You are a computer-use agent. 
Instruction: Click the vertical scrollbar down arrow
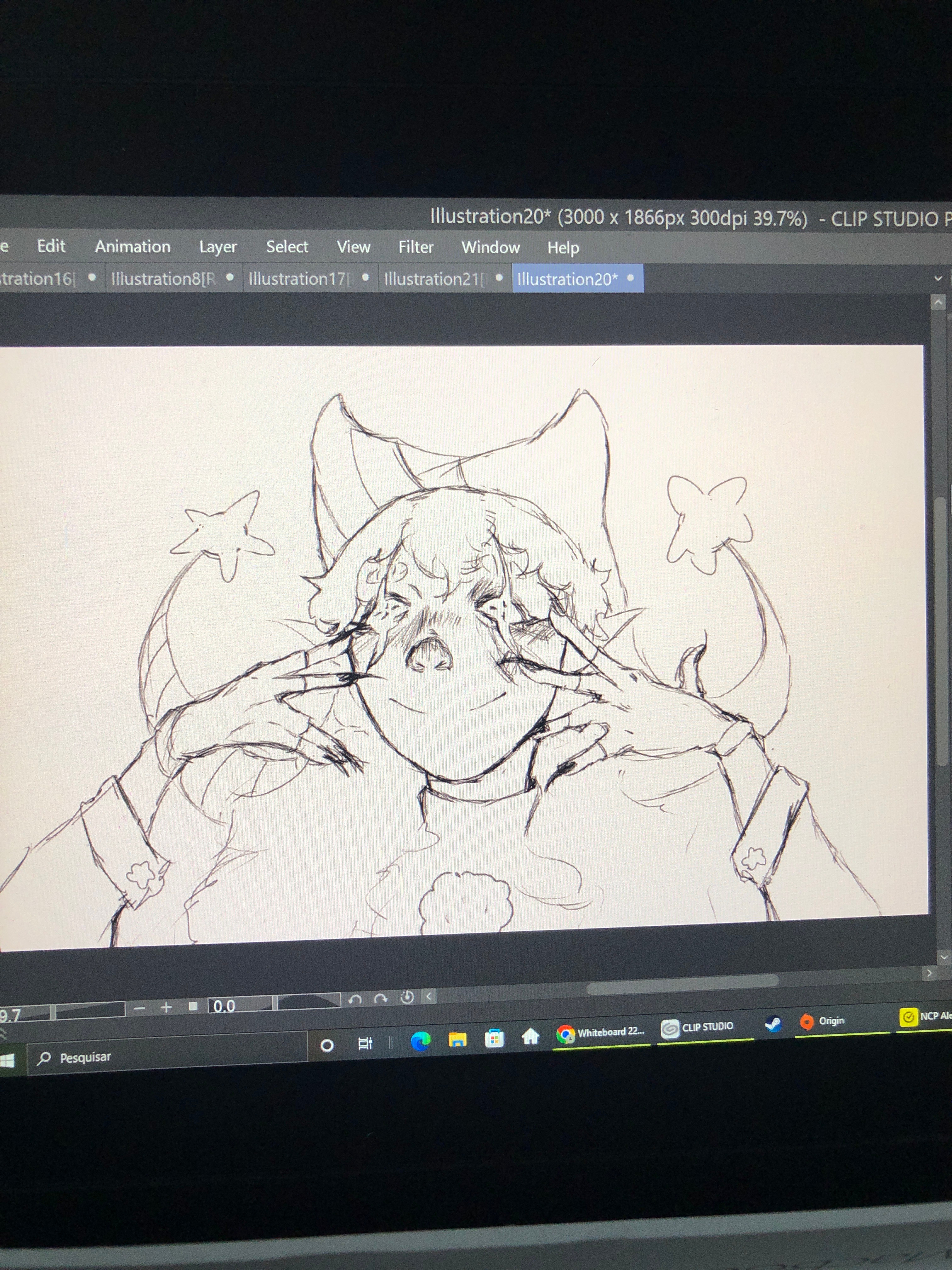[x=944, y=957]
